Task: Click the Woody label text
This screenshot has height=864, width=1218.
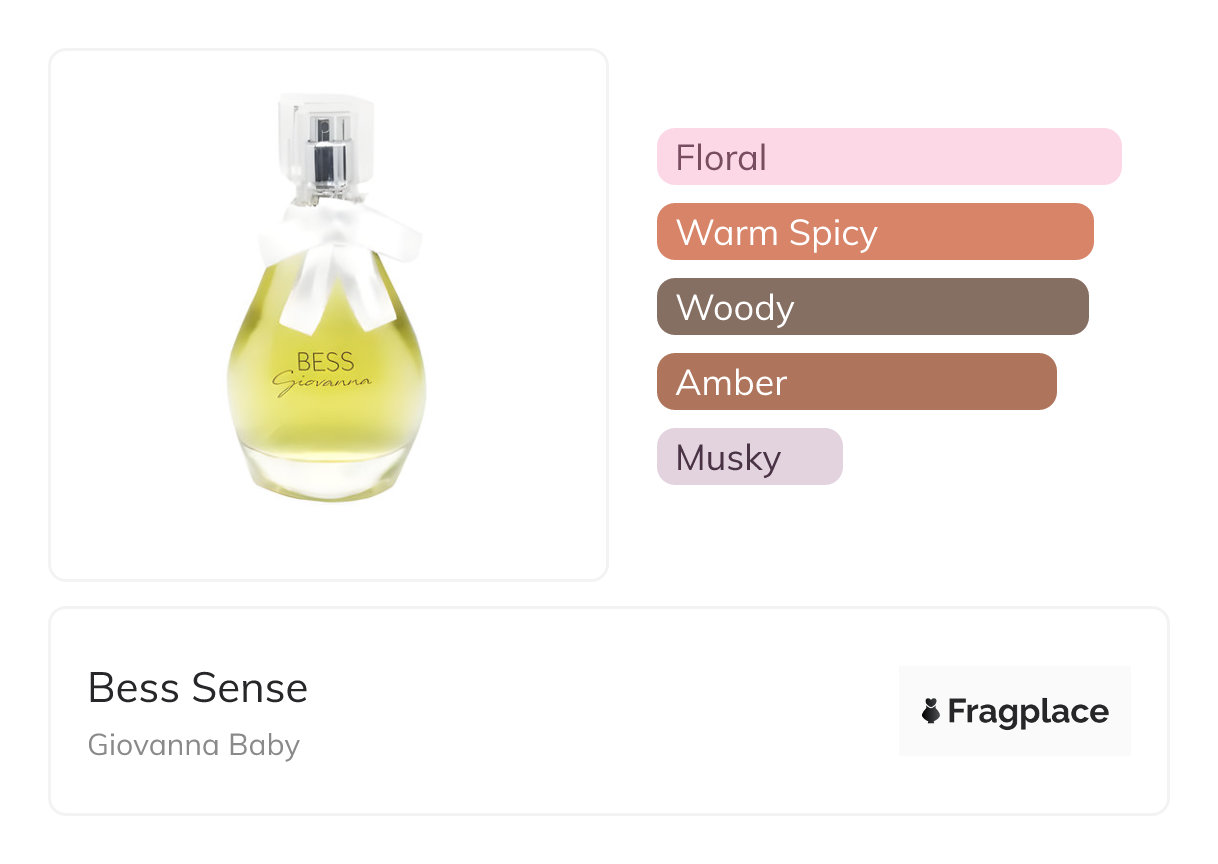Action: point(735,307)
